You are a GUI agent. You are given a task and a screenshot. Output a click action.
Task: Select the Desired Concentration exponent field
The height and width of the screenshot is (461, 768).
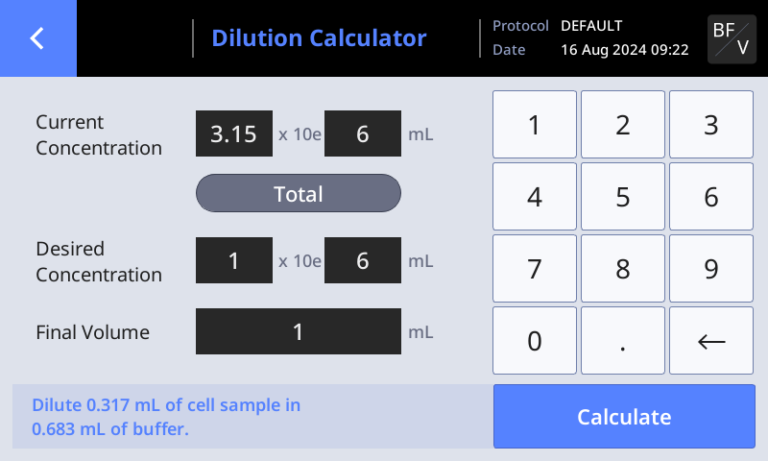tap(363, 261)
